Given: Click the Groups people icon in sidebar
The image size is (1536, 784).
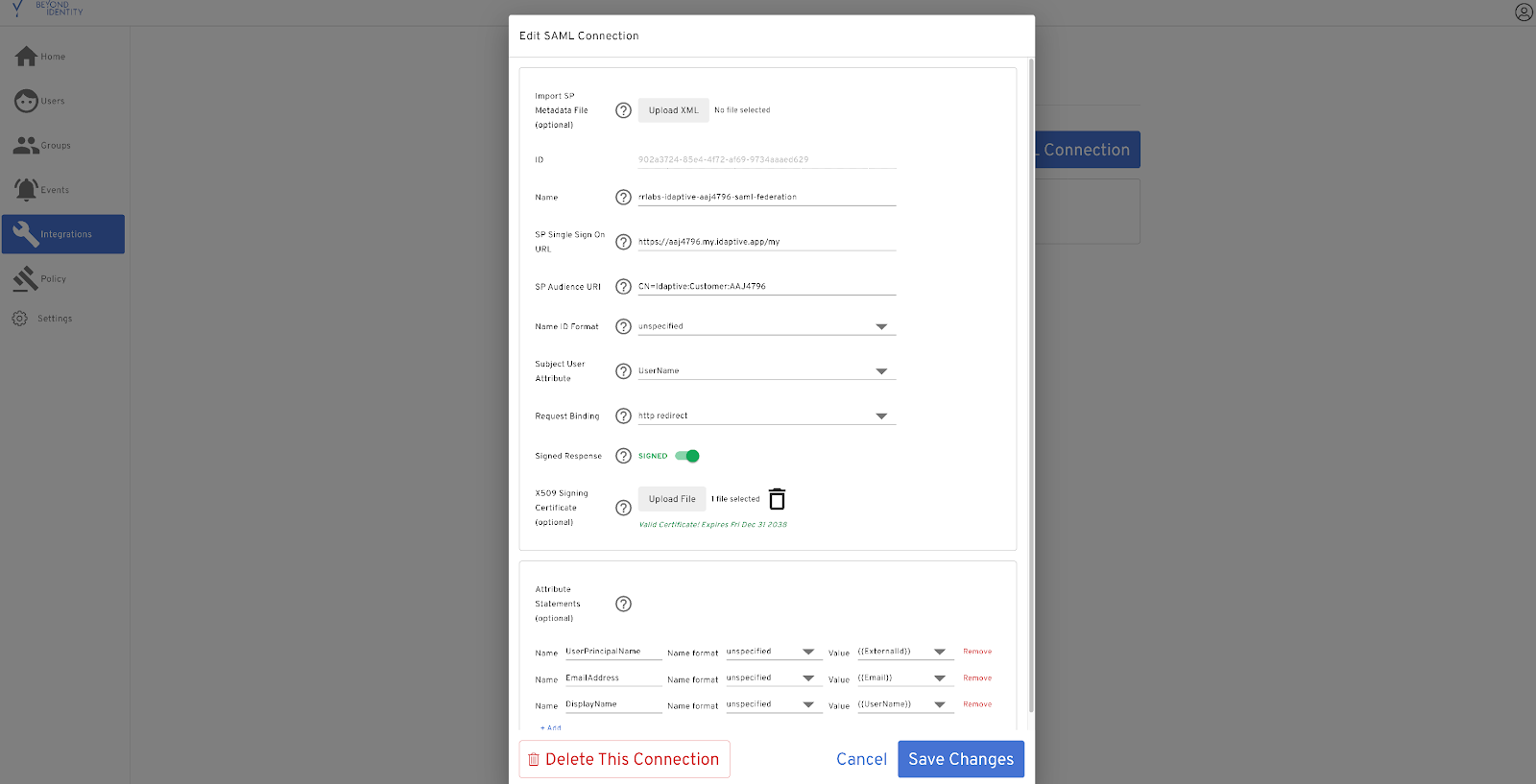Looking at the screenshot, I should pos(26,145).
